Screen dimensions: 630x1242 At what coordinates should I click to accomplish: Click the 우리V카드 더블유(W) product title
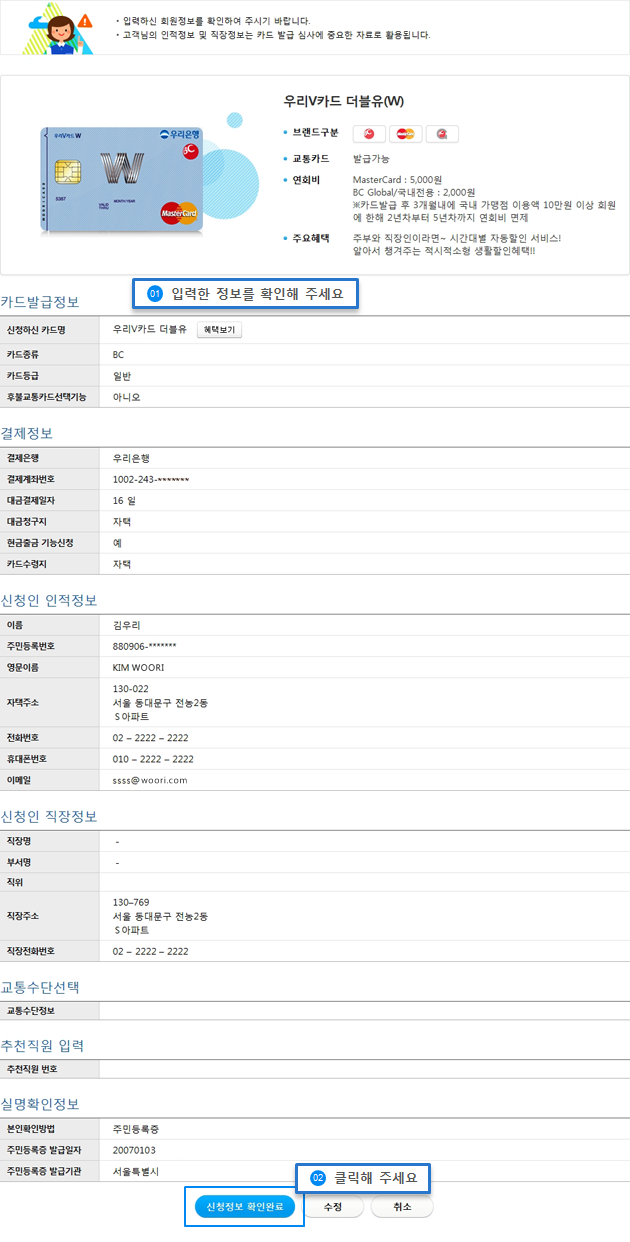coord(345,101)
